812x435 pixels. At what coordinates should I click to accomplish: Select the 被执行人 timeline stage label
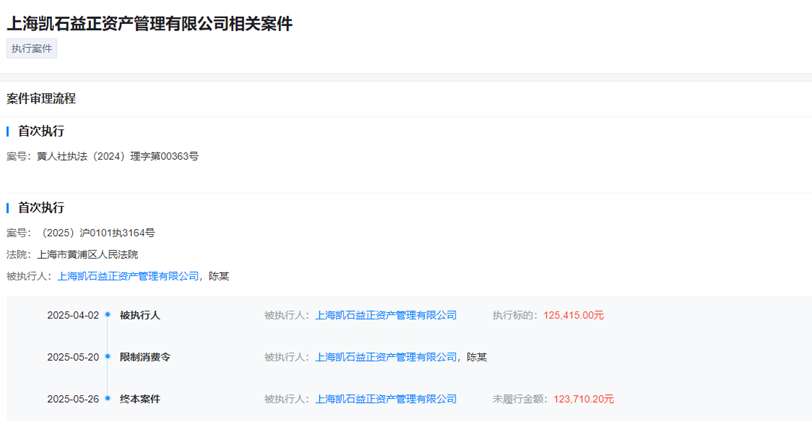click(x=140, y=315)
